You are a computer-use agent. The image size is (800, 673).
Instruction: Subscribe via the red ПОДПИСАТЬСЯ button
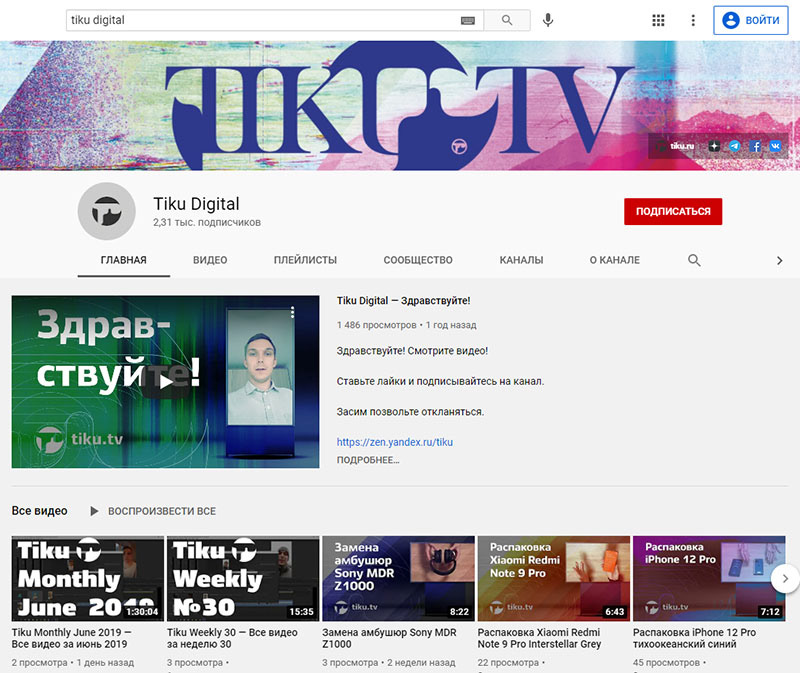coord(673,212)
